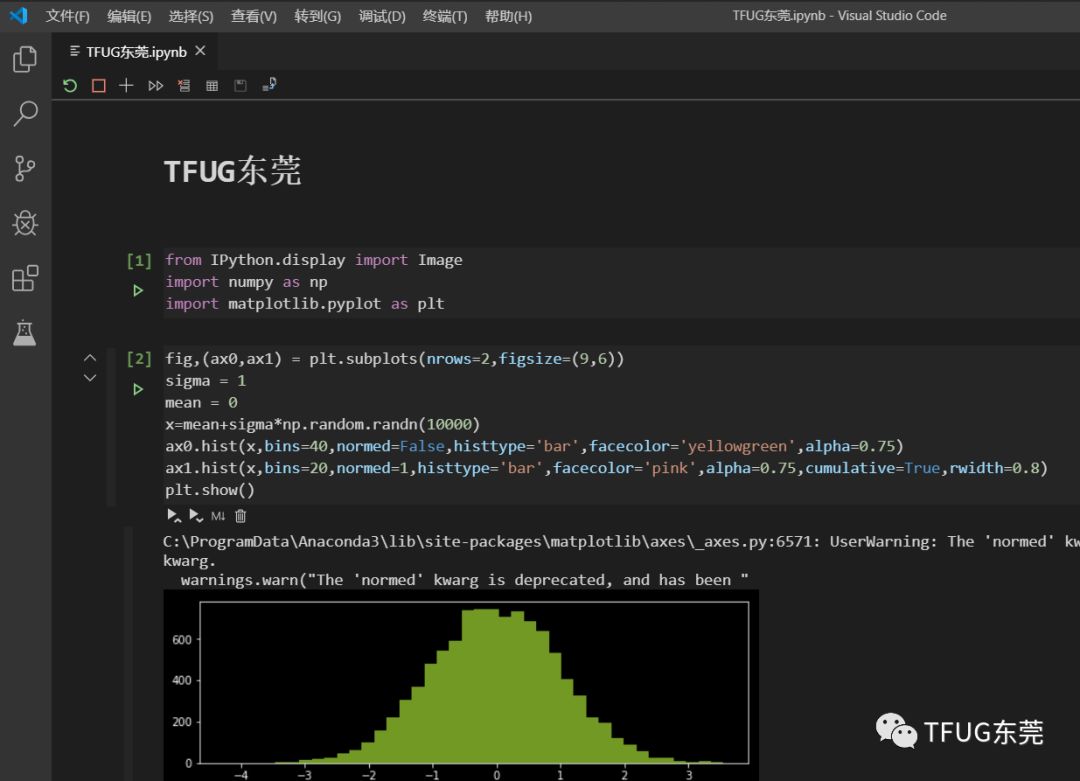The width and height of the screenshot is (1080, 781).
Task: Open the 选择(S) menu
Action: click(x=191, y=16)
